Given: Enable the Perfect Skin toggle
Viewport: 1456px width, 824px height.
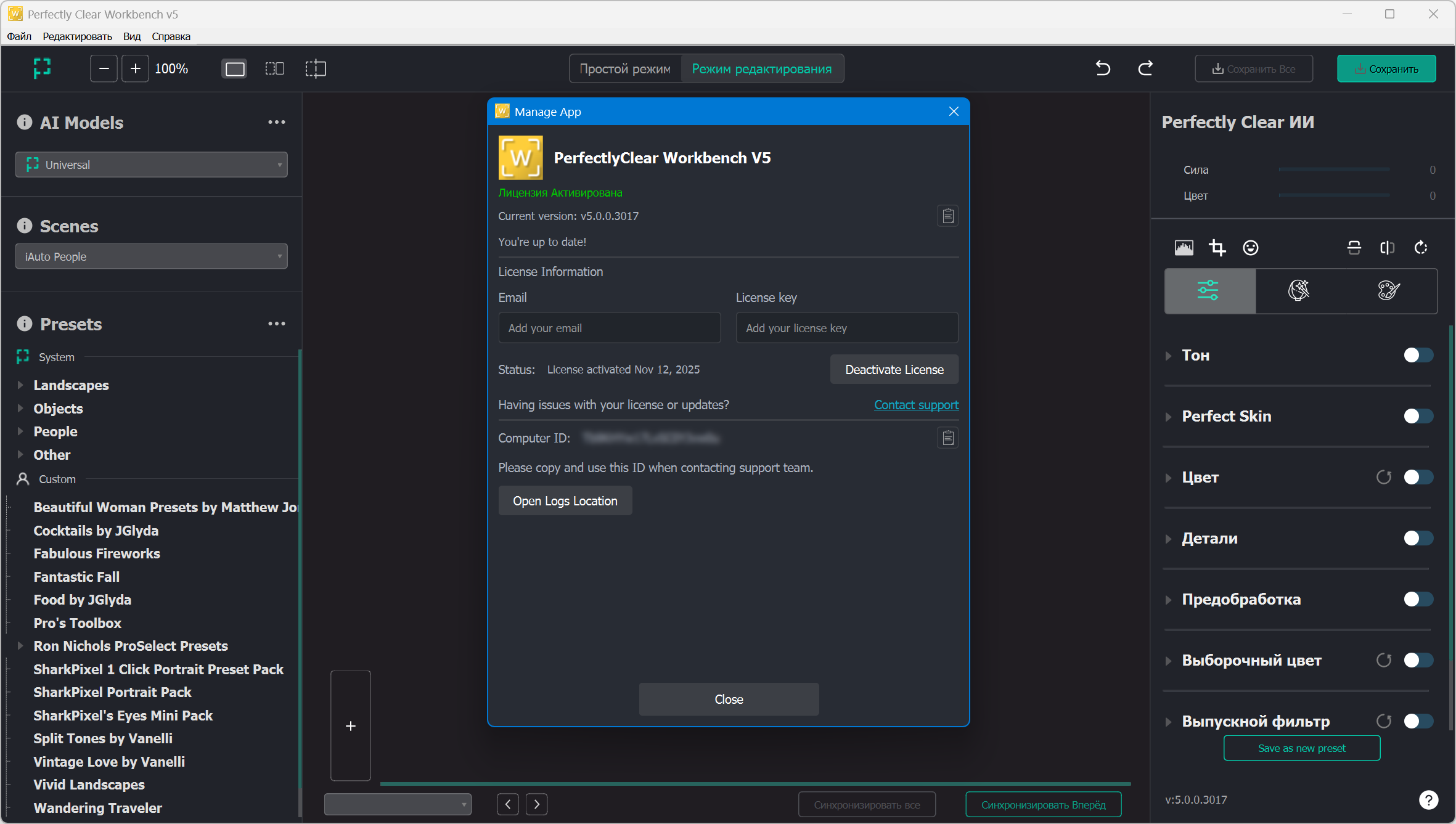Looking at the screenshot, I should click(1418, 417).
